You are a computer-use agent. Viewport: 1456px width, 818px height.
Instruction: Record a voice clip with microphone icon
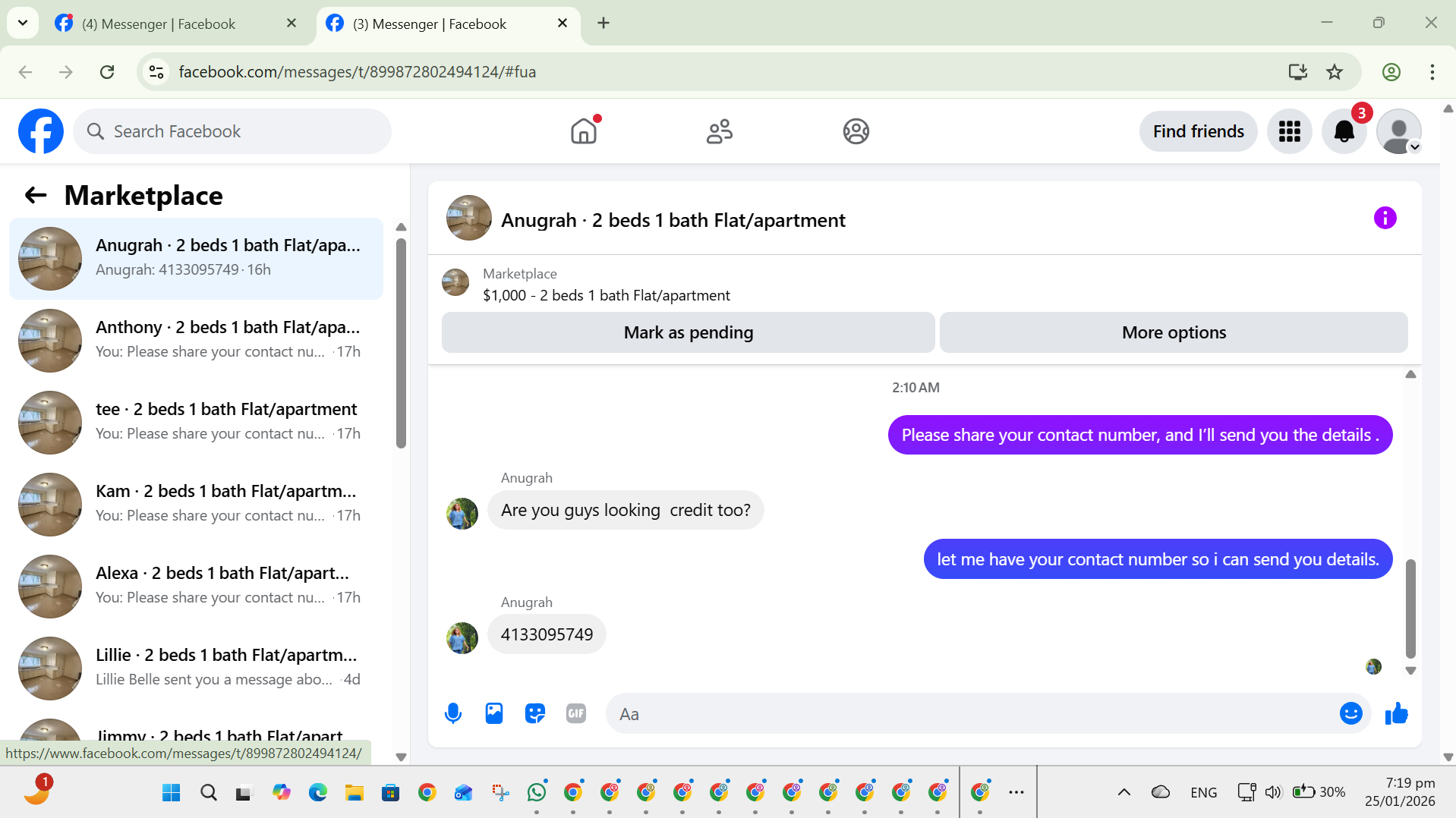pyautogui.click(x=453, y=713)
